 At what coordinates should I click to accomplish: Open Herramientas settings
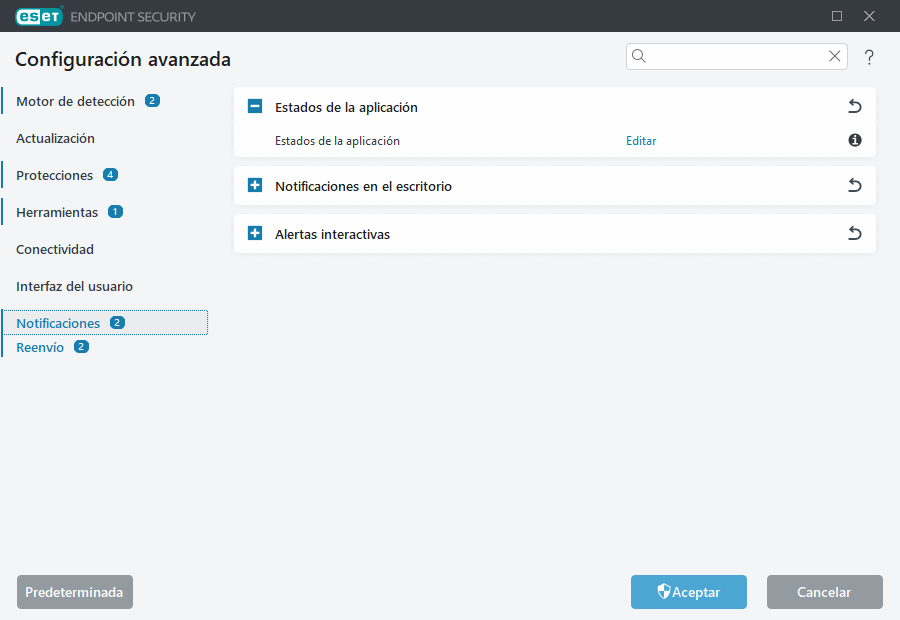pyautogui.click(x=56, y=212)
